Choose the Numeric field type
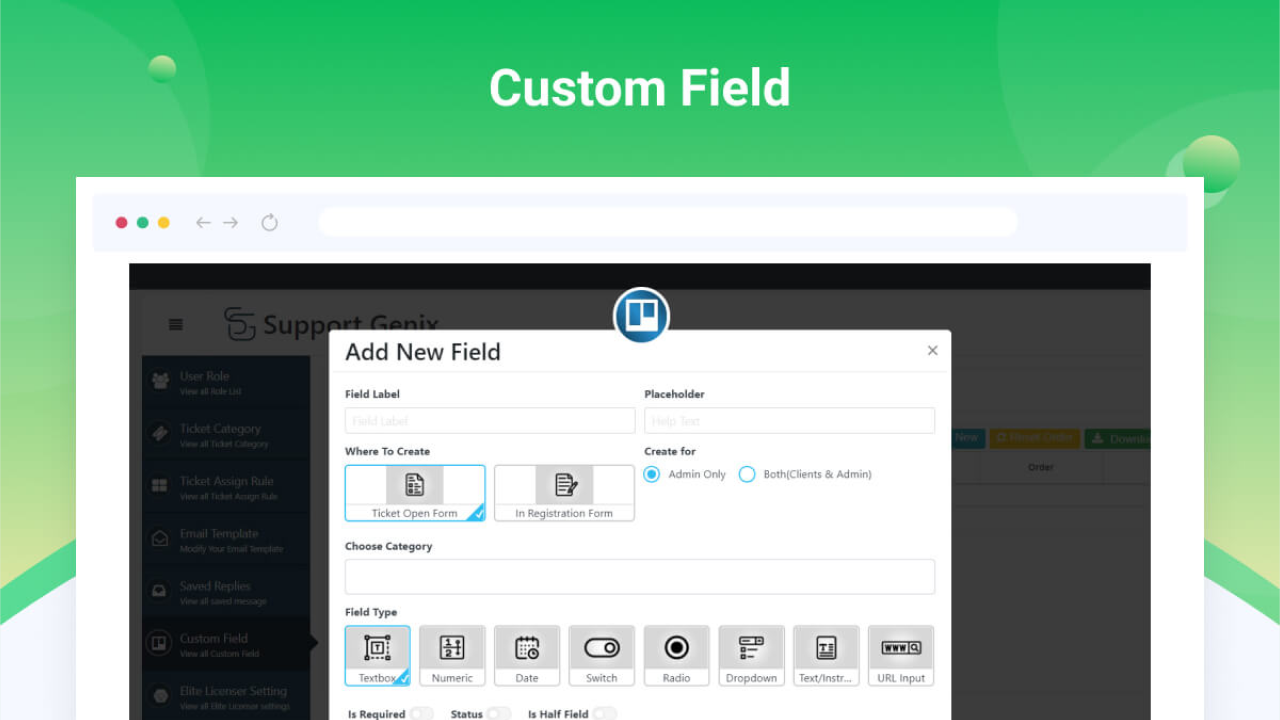This screenshot has height=720, width=1280. [x=452, y=656]
